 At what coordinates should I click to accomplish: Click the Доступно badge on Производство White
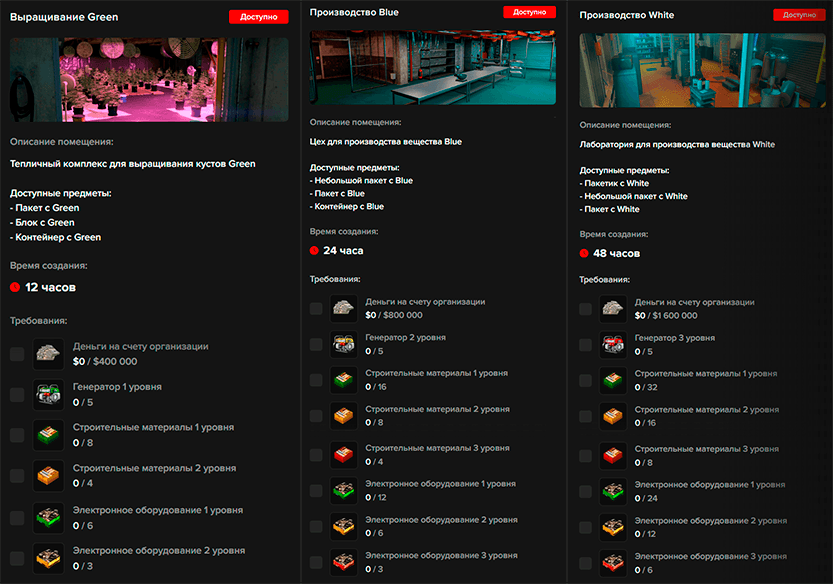coord(799,15)
